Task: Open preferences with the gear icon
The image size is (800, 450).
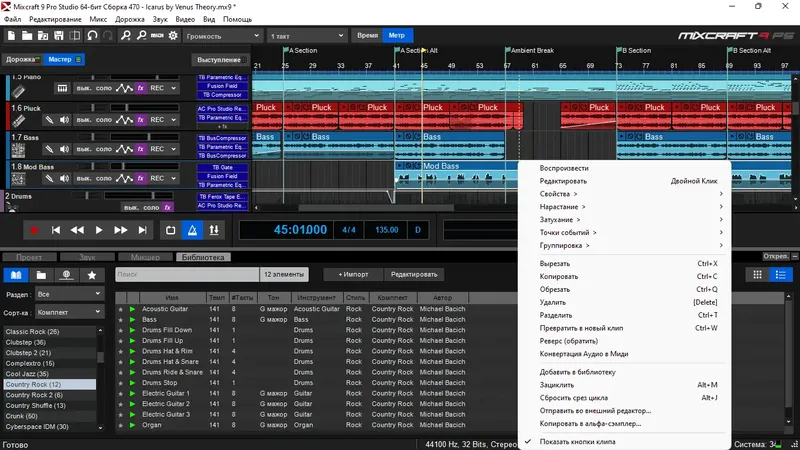Action: point(173,36)
